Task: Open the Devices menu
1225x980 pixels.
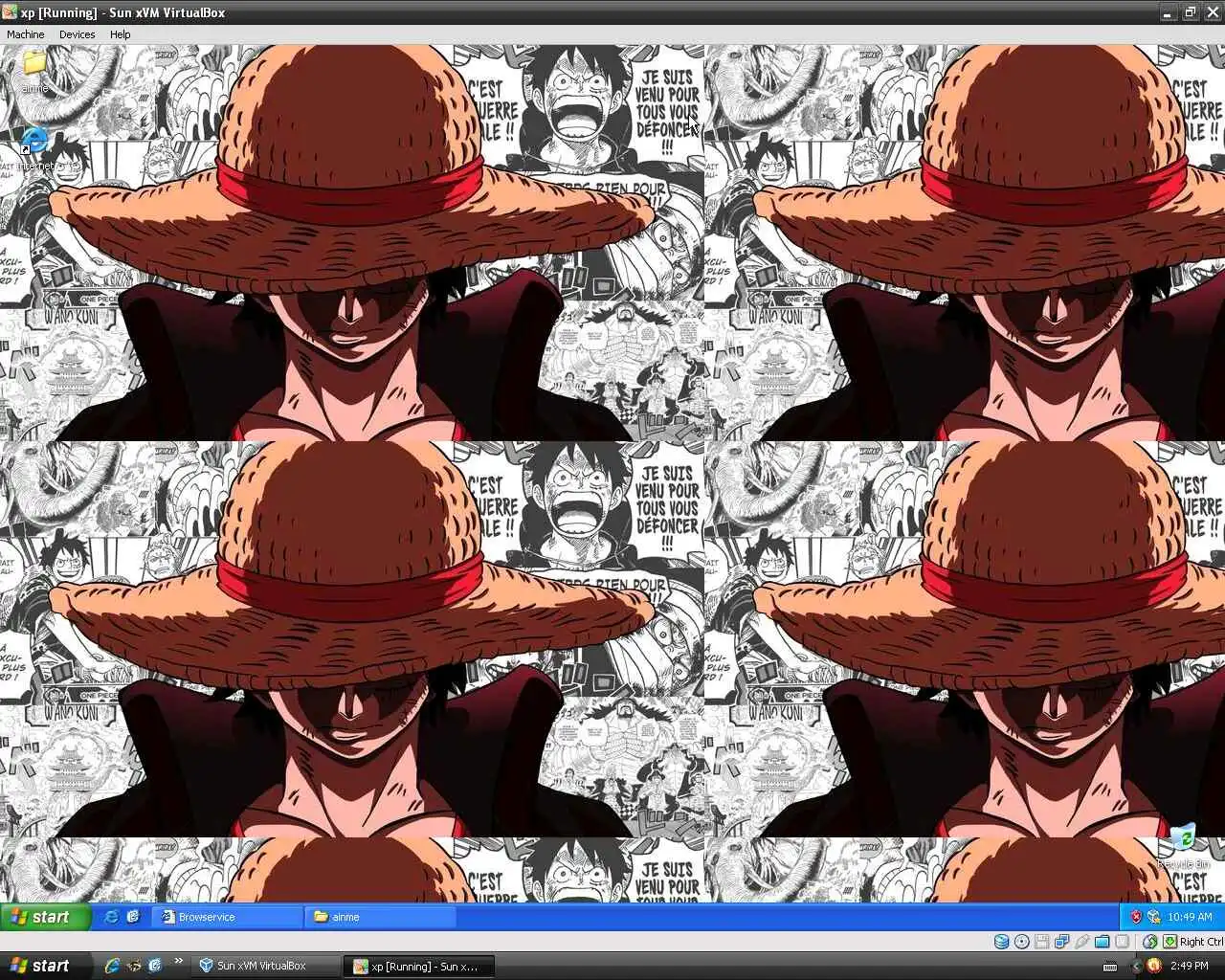Action: click(77, 33)
